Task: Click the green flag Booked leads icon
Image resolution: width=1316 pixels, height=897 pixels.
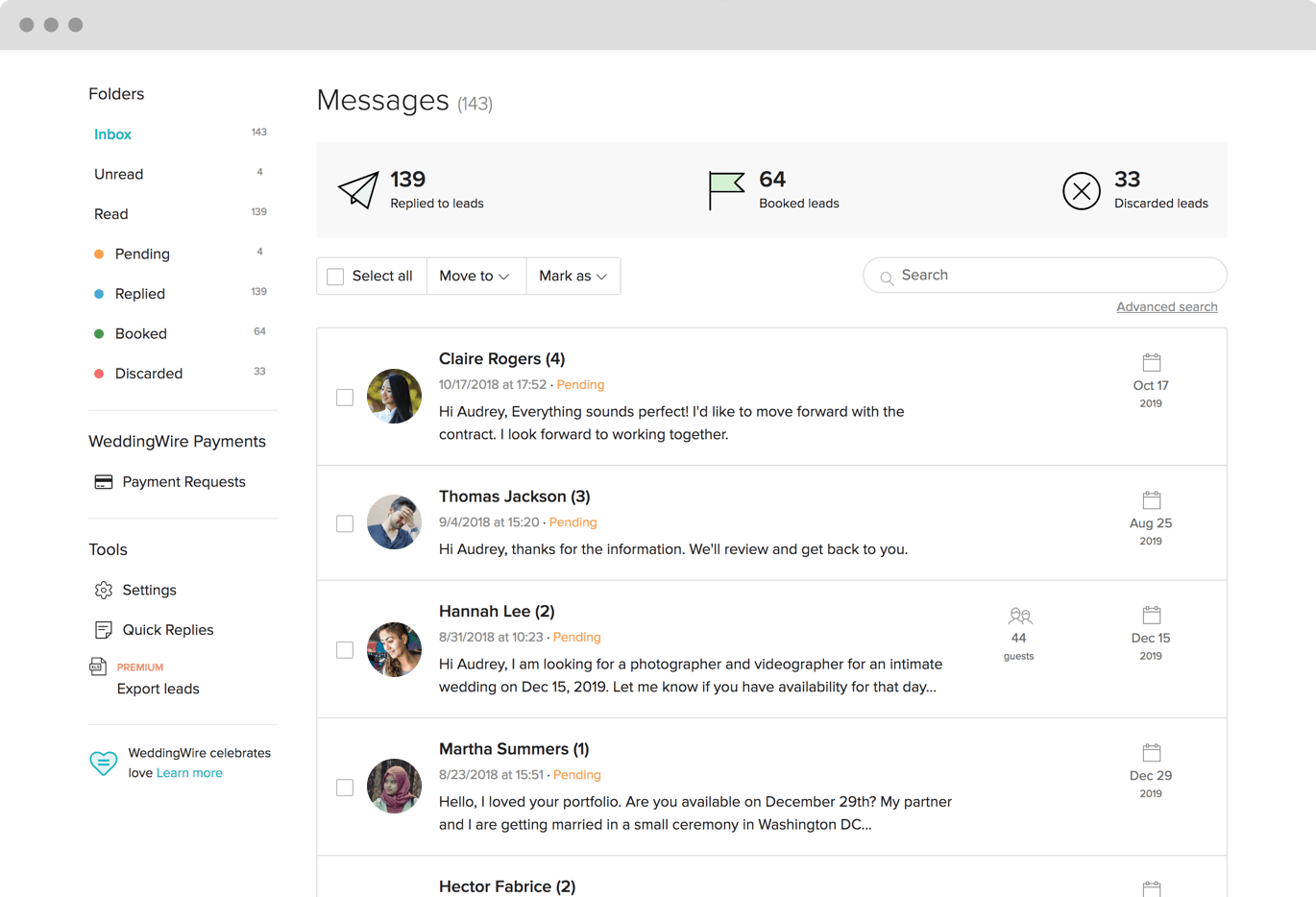Action: [x=726, y=190]
